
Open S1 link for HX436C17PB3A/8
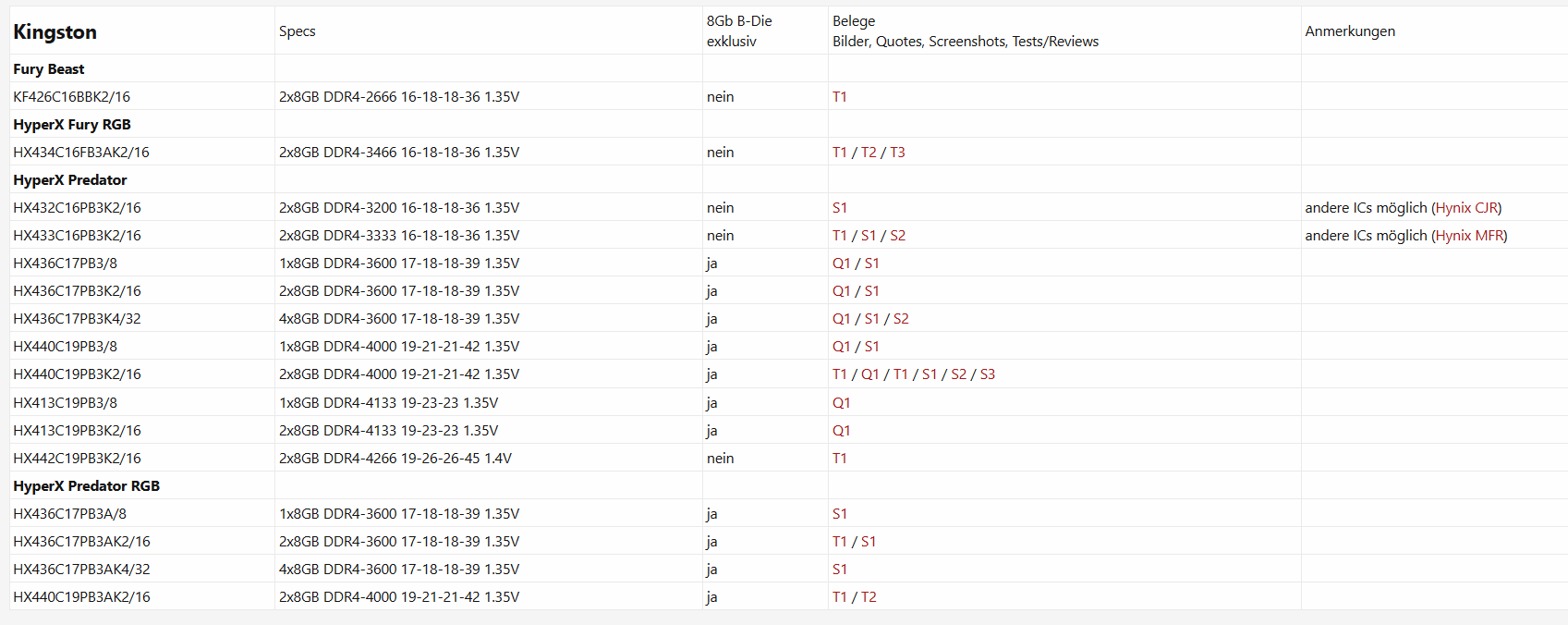coord(839,514)
